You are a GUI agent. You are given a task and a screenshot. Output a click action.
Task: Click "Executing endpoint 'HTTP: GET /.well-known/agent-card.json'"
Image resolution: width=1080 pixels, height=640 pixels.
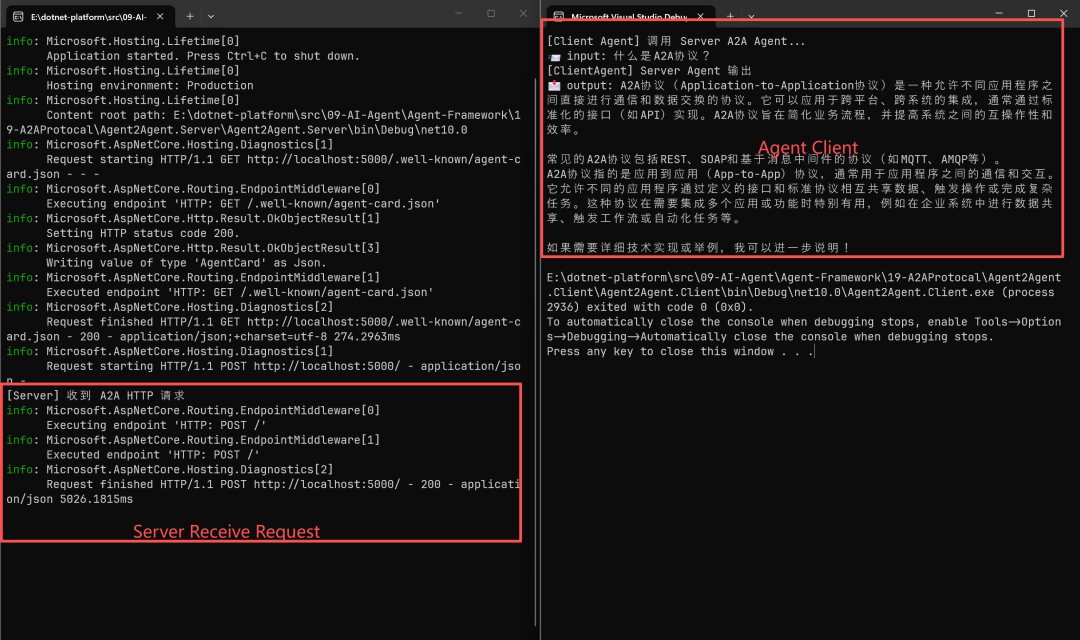243,203
